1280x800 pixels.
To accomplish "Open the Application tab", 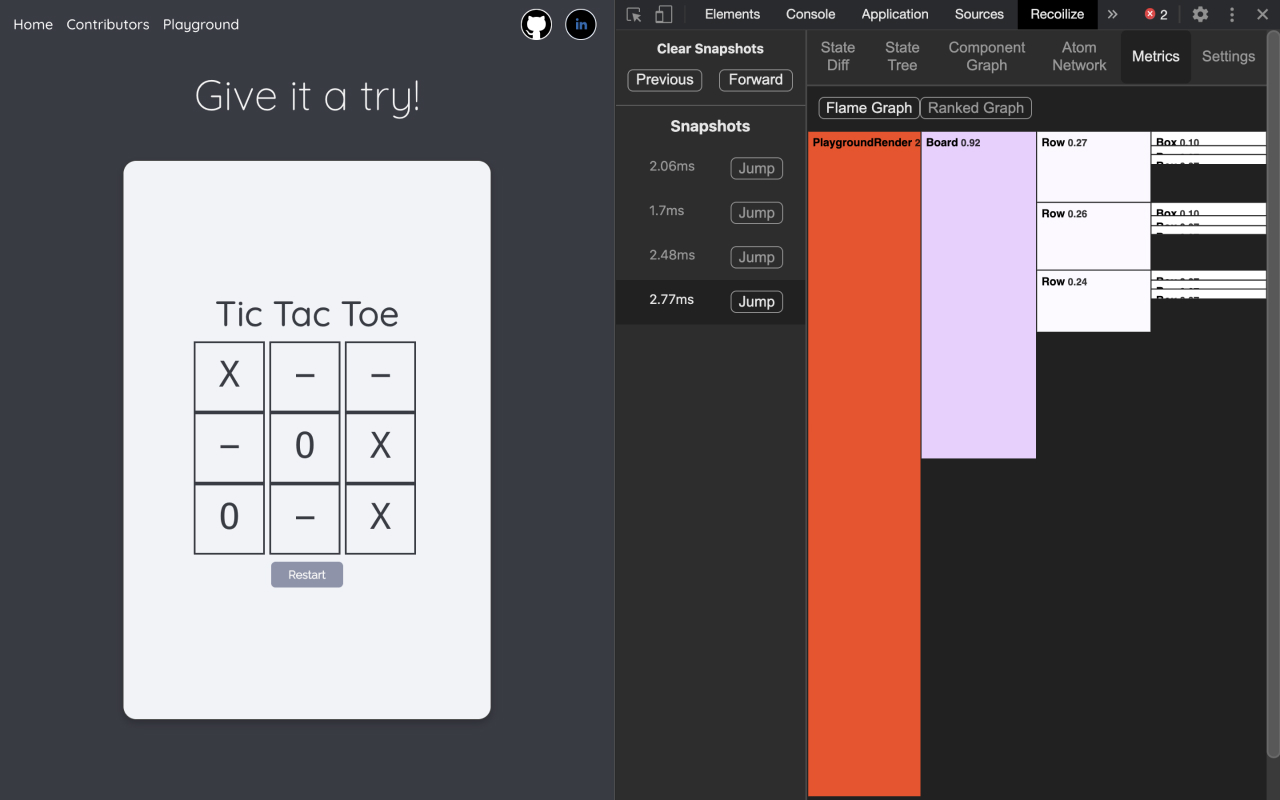I will [x=895, y=14].
